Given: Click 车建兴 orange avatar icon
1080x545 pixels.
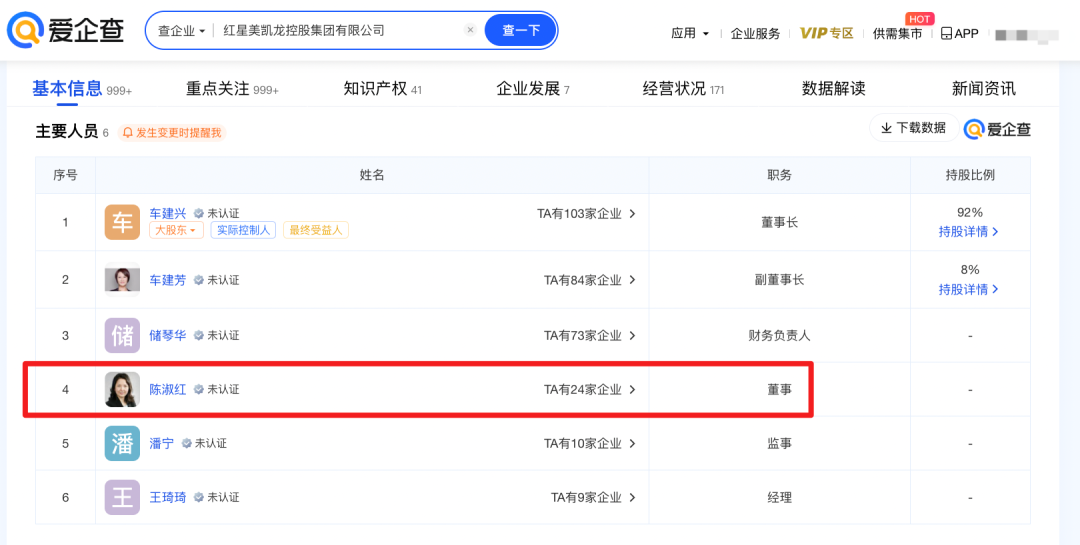Looking at the screenshot, I should [122, 222].
